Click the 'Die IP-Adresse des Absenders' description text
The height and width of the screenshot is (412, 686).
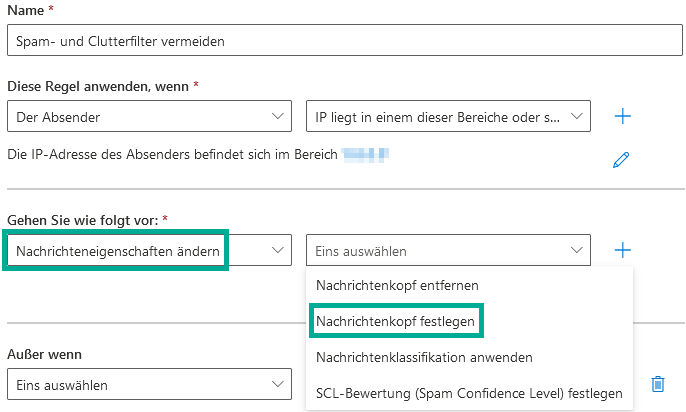click(x=170, y=155)
